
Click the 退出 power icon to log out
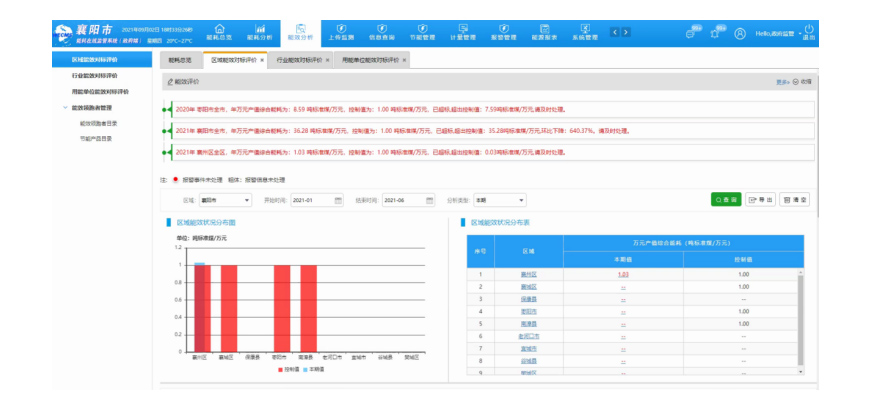click(x=808, y=31)
